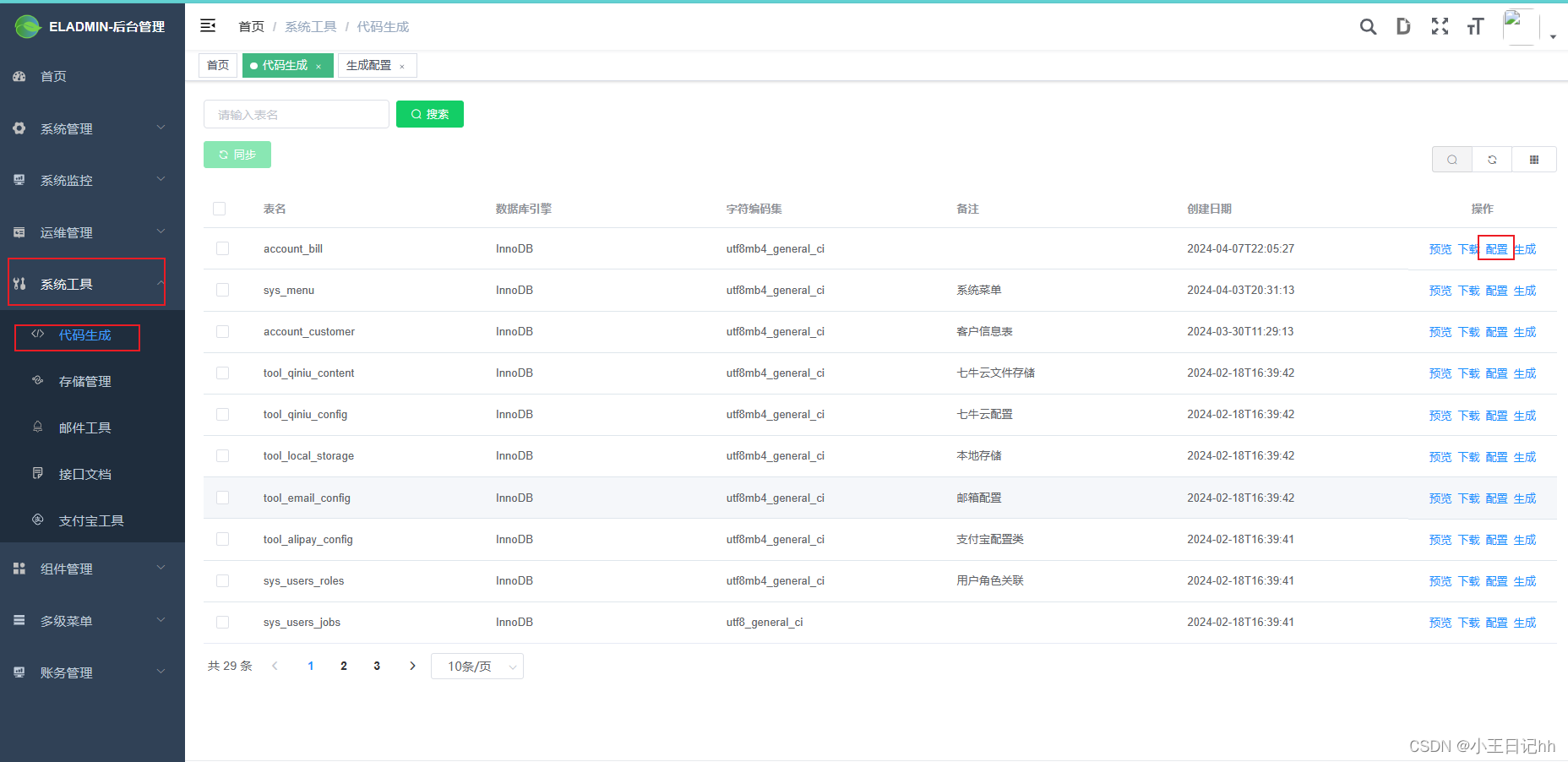The width and height of the screenshot is (1568, 762).
Task: Click the 代码生成 code brackets icon
Action: pos(38,334)
